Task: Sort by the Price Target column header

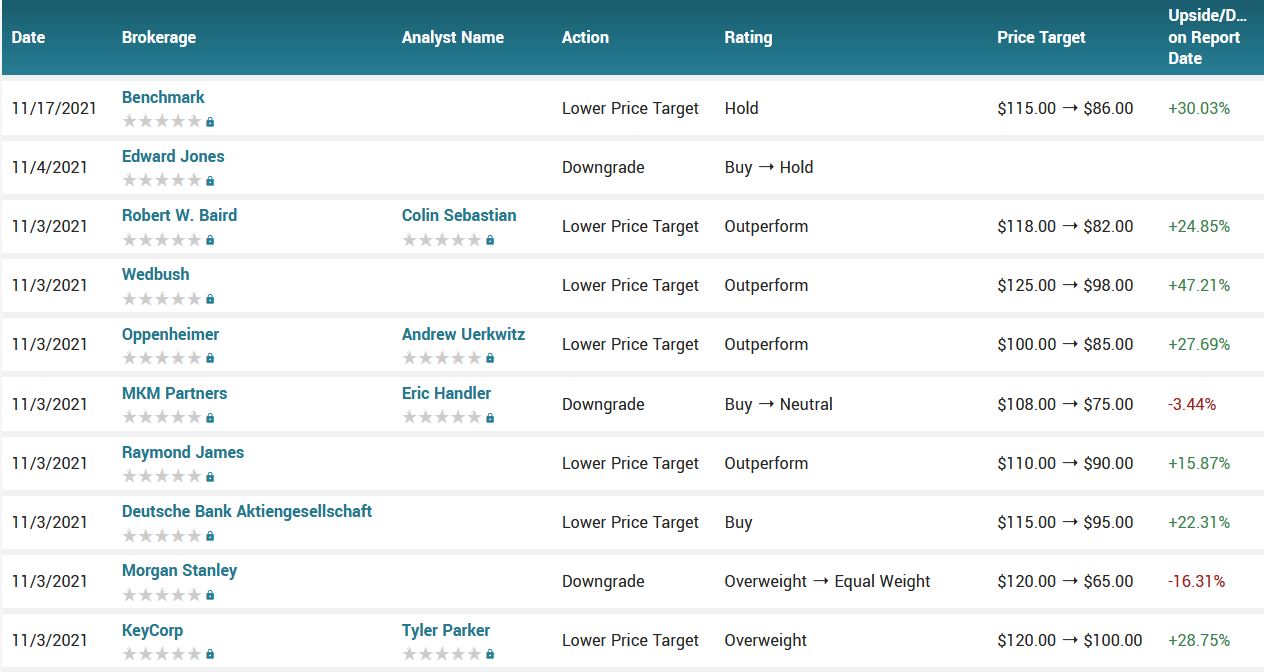Action: [x=1041, y=37]
